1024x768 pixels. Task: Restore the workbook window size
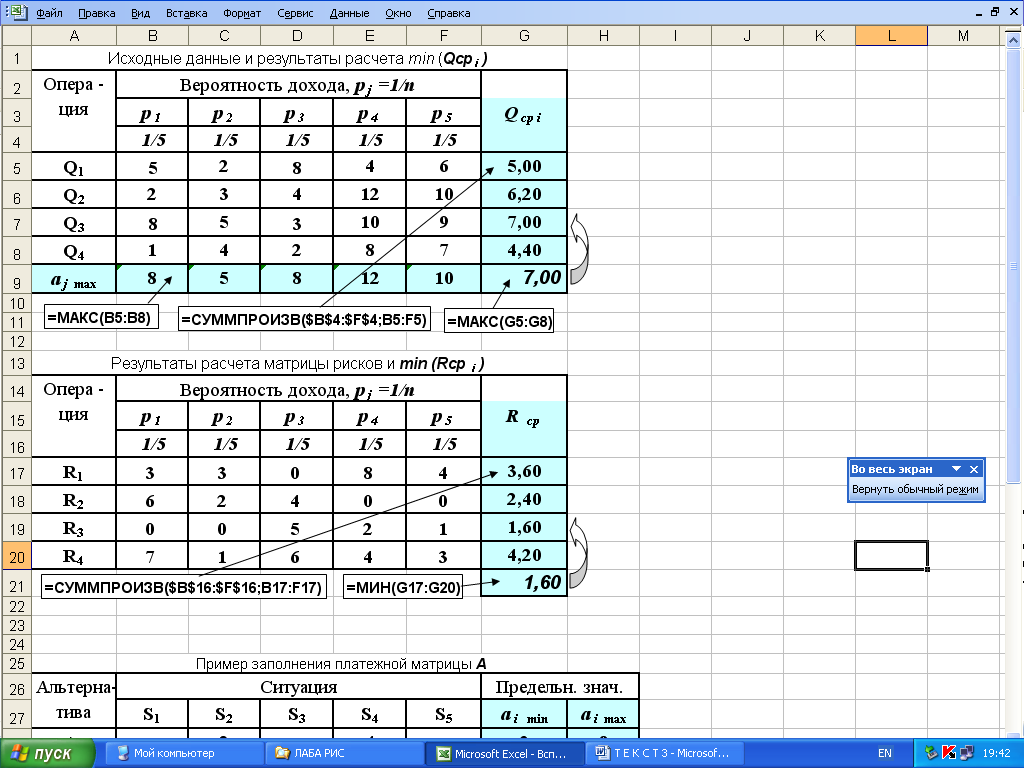(995, 12)
